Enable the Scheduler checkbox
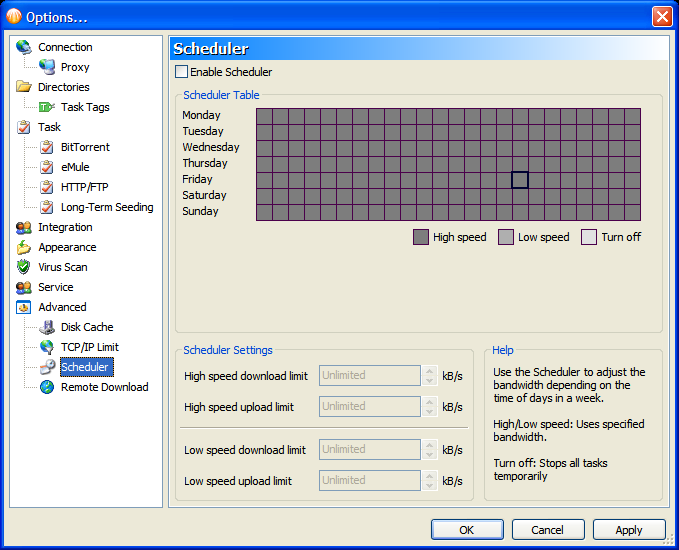Viewport: 679px width, 550px height. click(x=181, y=71)
